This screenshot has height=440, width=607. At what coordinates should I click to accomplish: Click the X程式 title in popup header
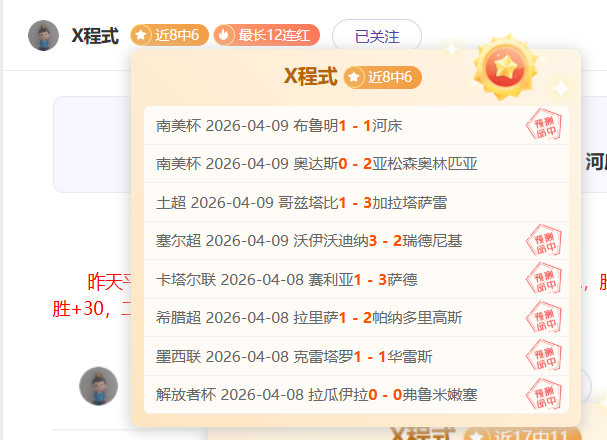pos(310,77)
